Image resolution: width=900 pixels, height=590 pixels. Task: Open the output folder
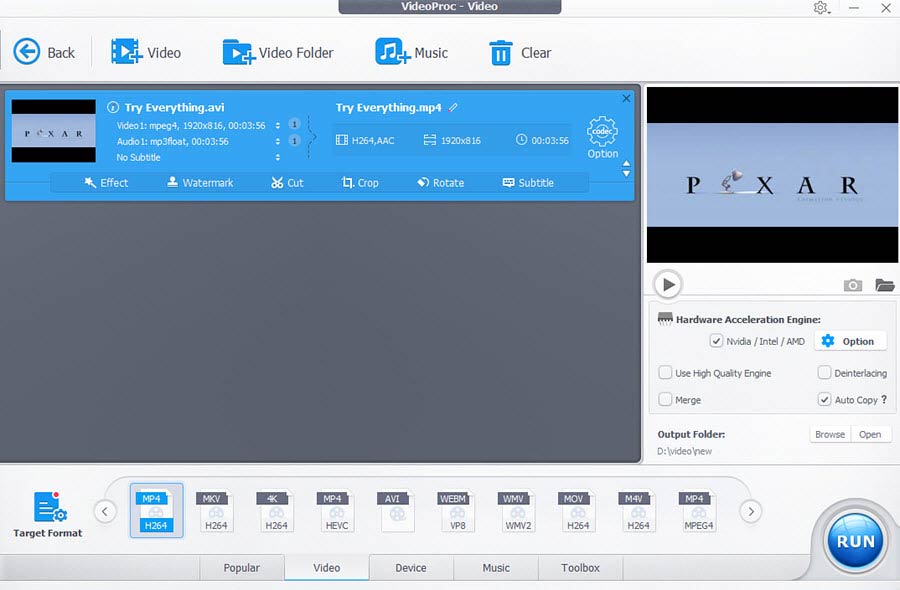pos(871,434)
